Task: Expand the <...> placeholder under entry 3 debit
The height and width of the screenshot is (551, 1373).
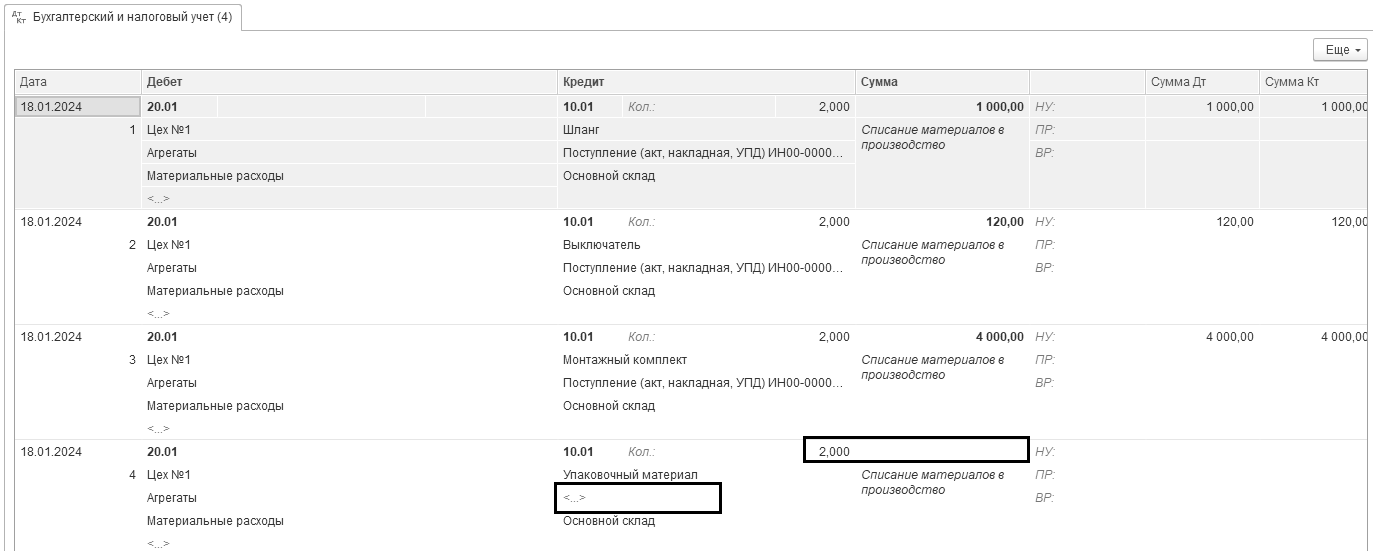Action: (158, 429)
